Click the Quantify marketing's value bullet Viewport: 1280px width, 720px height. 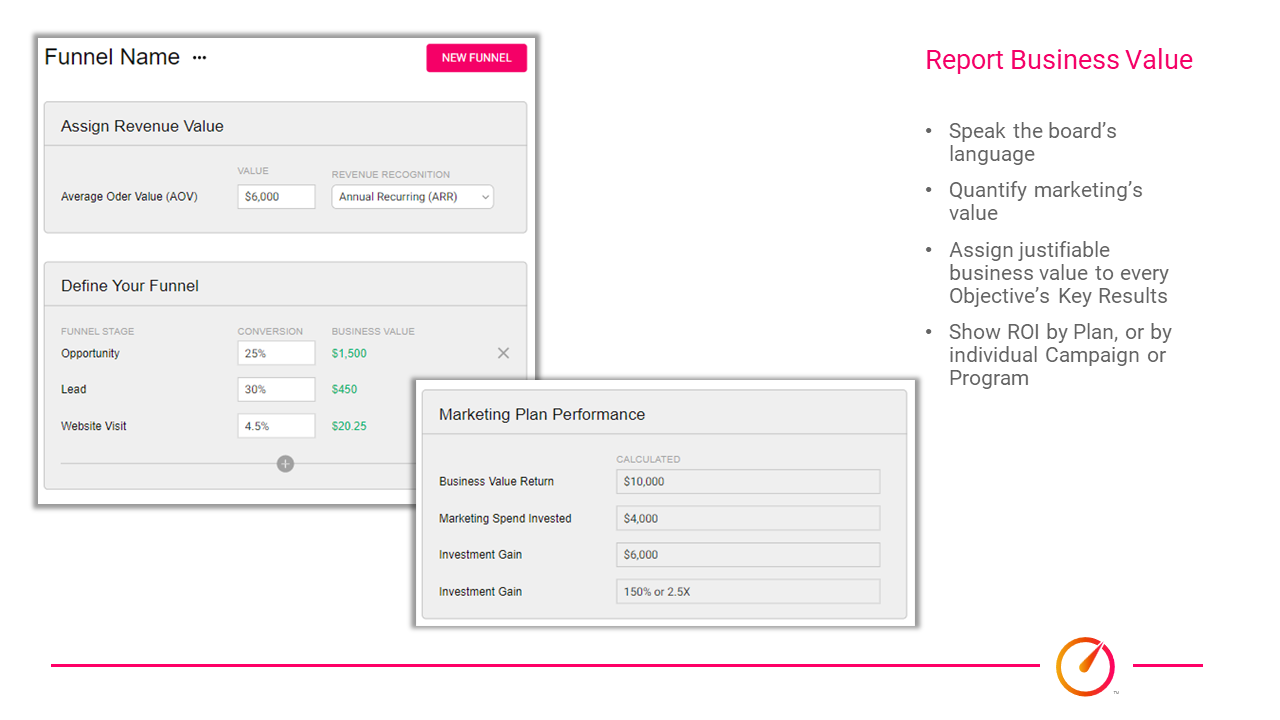coord(1046,201)
